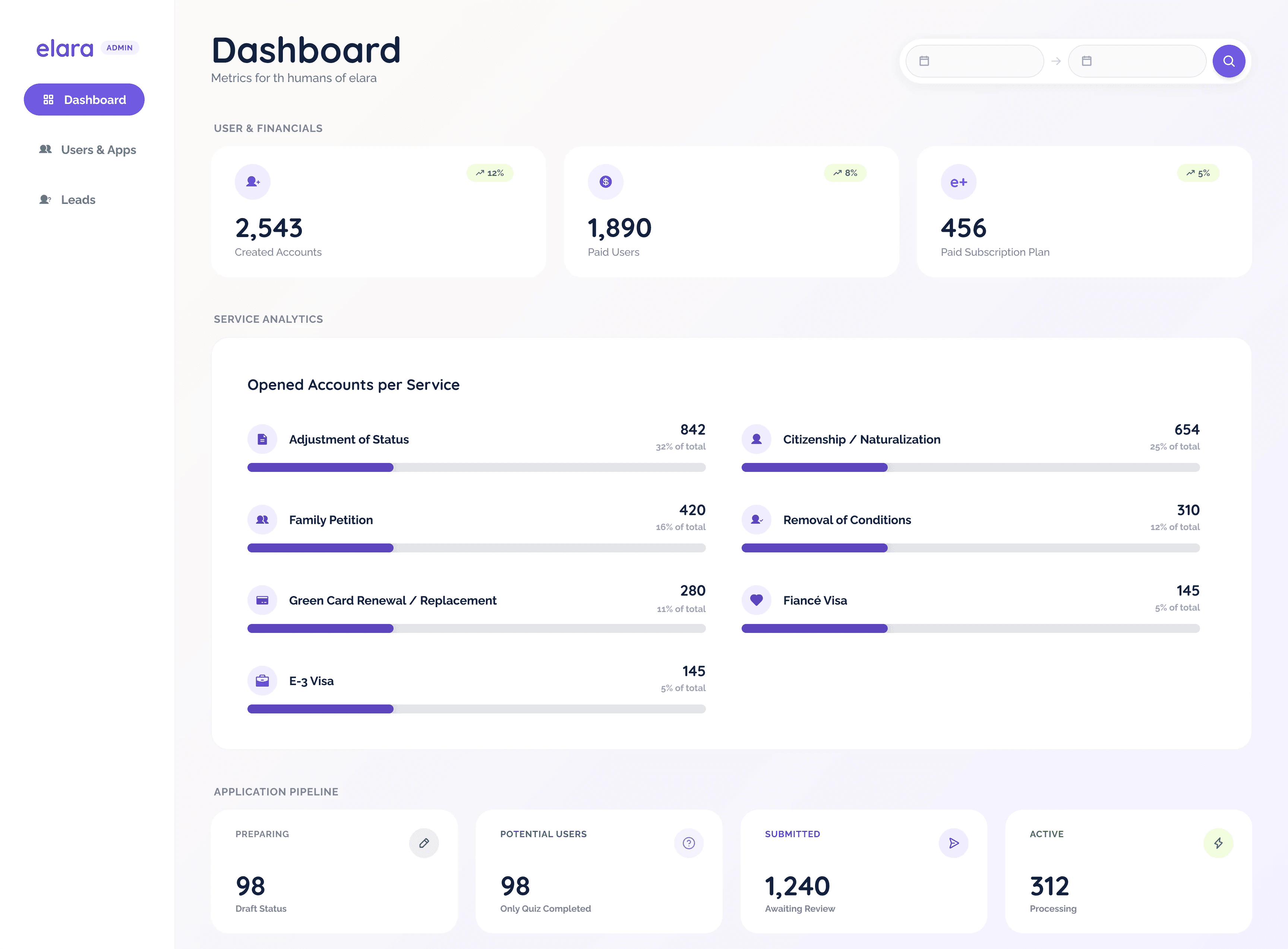Click the Family Petition progress bar
Screen dimensions: 1288x949
(x=477, y=548)
